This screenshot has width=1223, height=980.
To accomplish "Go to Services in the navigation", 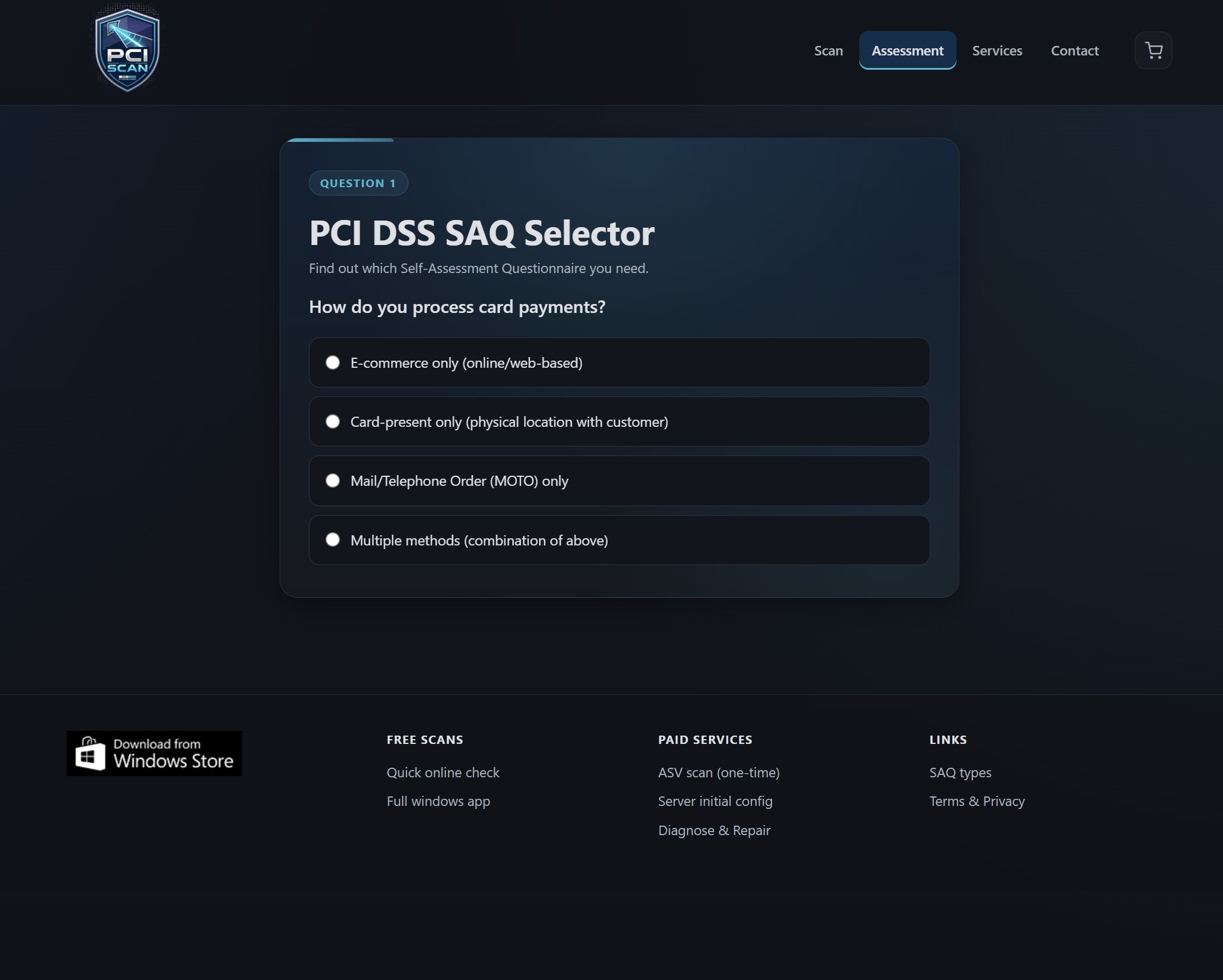I will [x=997, y=51].
